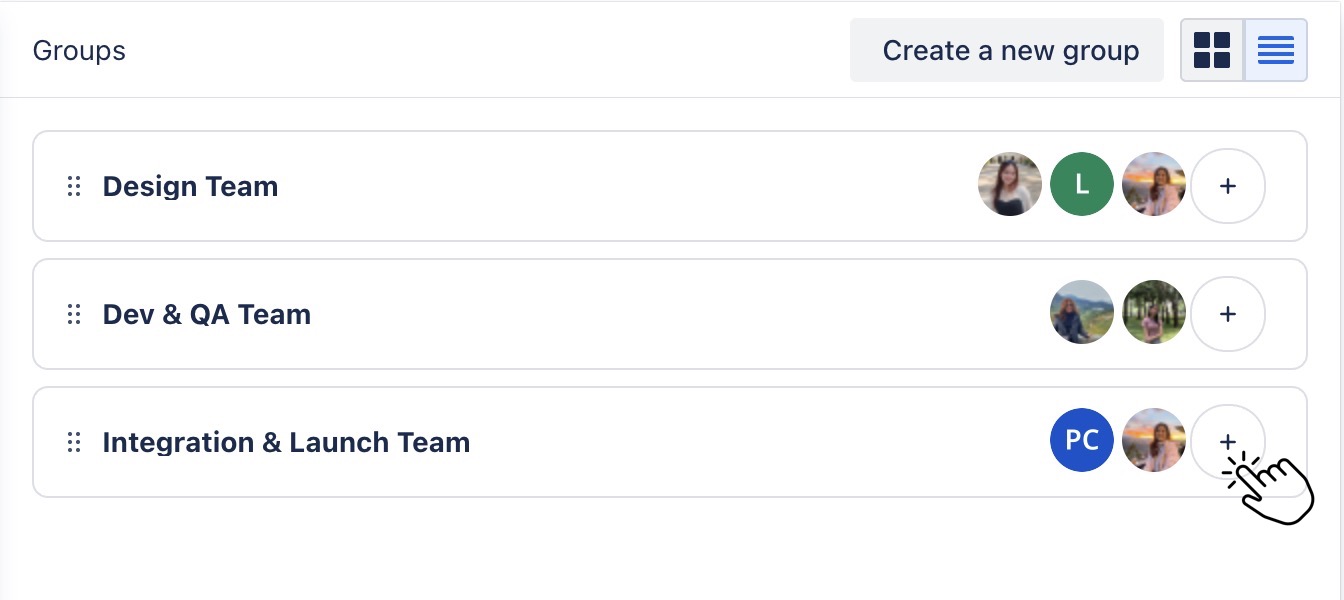Click the drag handle beside Integration & Launch Team
1344x600 pixels.
(x=73, y=442)
